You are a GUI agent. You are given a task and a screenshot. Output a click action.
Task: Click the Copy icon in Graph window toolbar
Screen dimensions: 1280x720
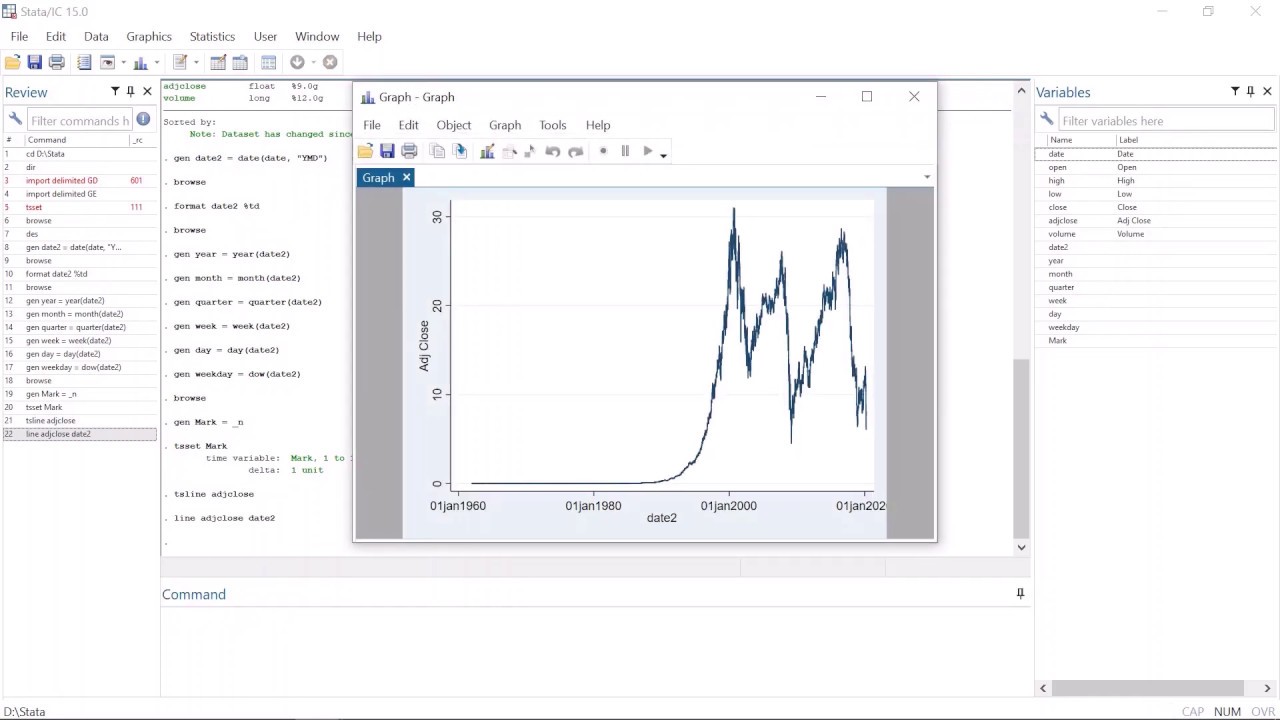437,151
